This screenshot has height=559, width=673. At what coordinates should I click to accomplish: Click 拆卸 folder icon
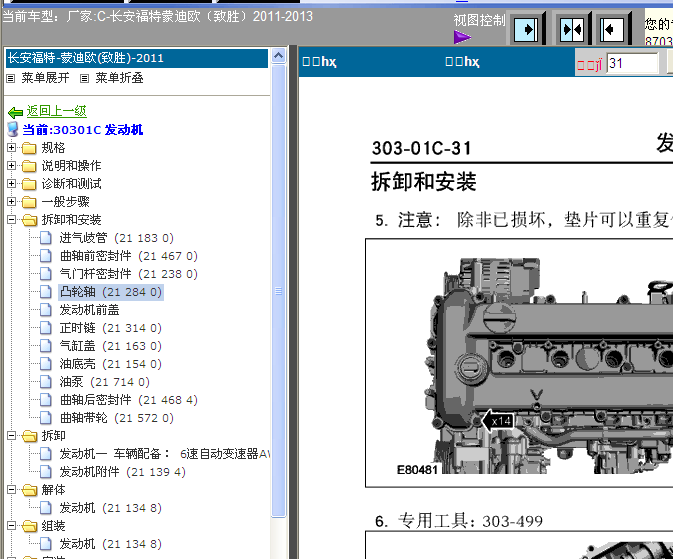30,436
